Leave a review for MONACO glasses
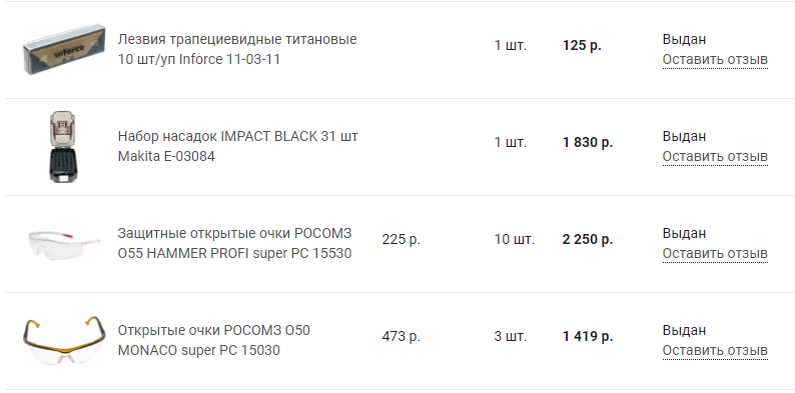Screen dimensions: 795x393 click(715, 350)
